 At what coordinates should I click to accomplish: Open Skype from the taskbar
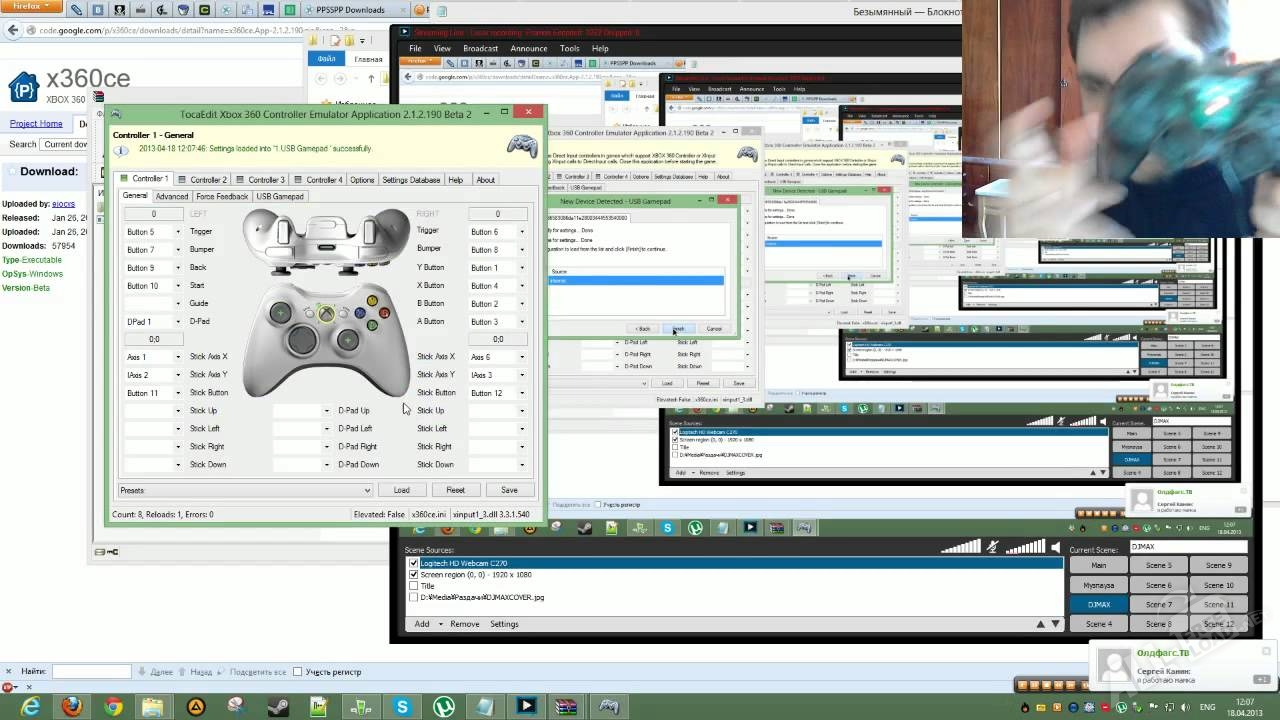click(x=402, y=706)
